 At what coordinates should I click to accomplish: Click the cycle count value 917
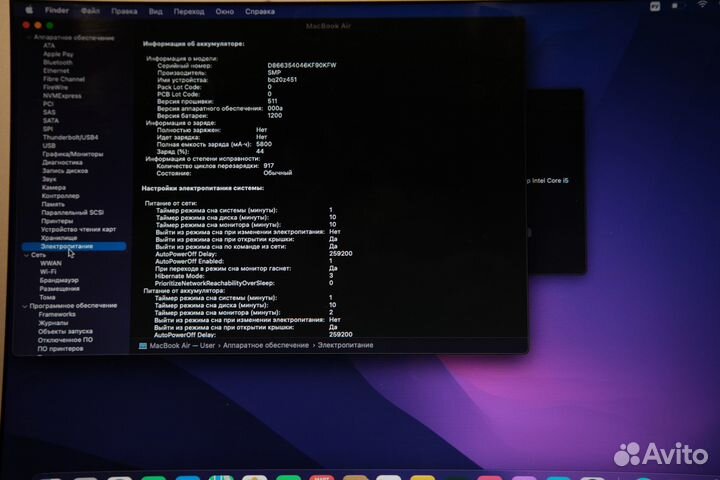pos(269,166)
